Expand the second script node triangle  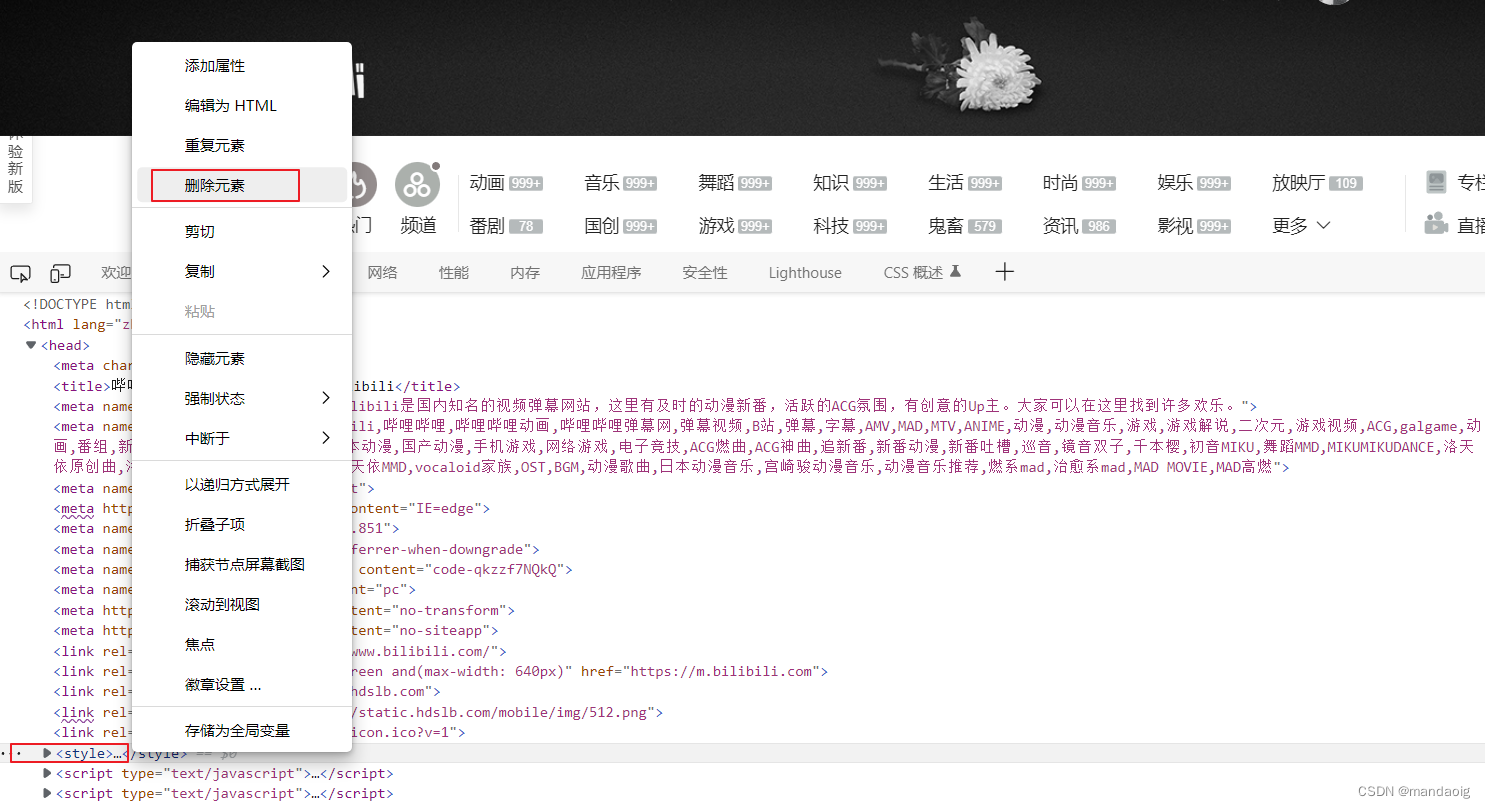click(47, 793)
